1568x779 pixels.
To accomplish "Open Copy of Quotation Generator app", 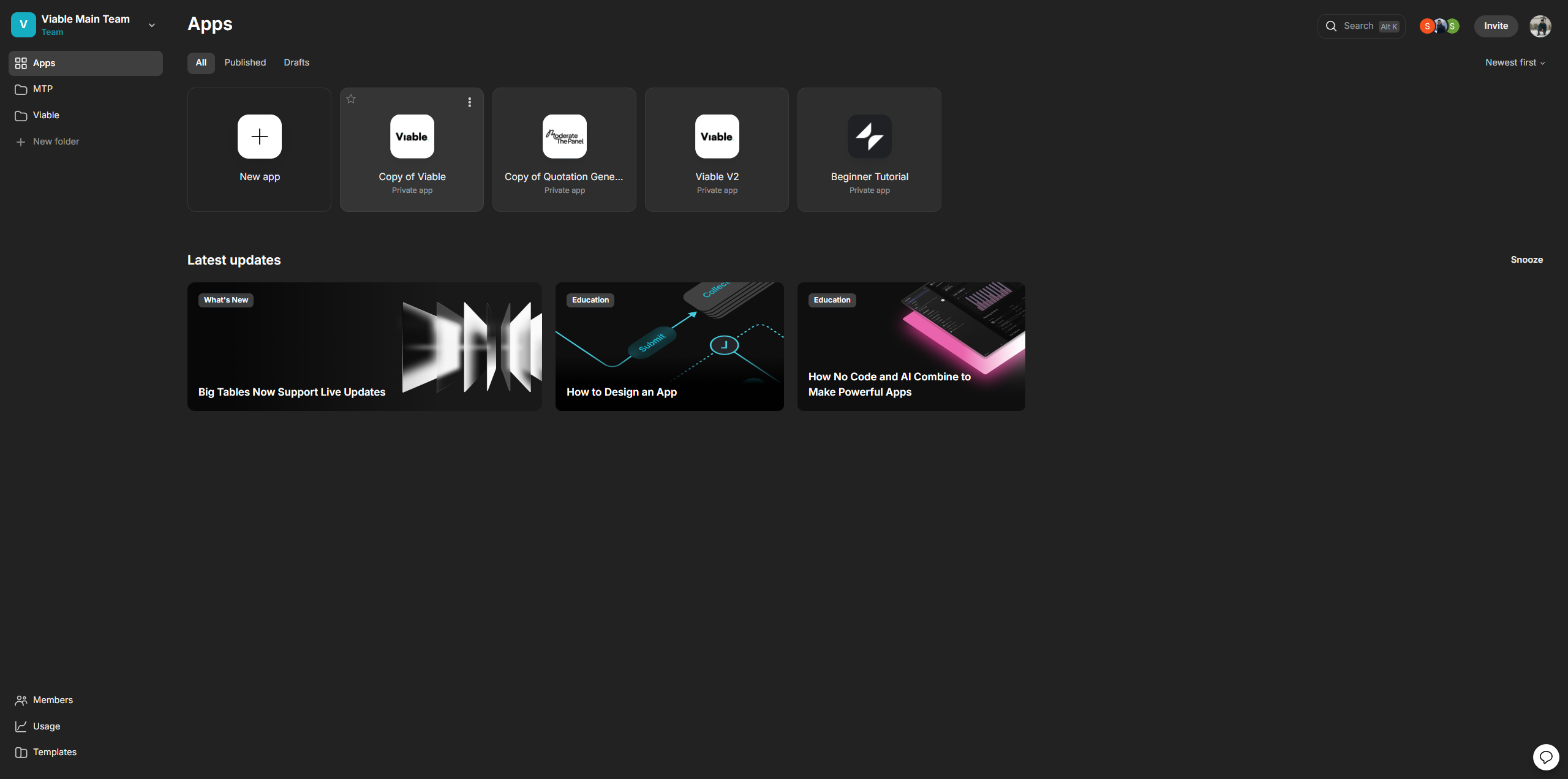I will pos(563,150).
